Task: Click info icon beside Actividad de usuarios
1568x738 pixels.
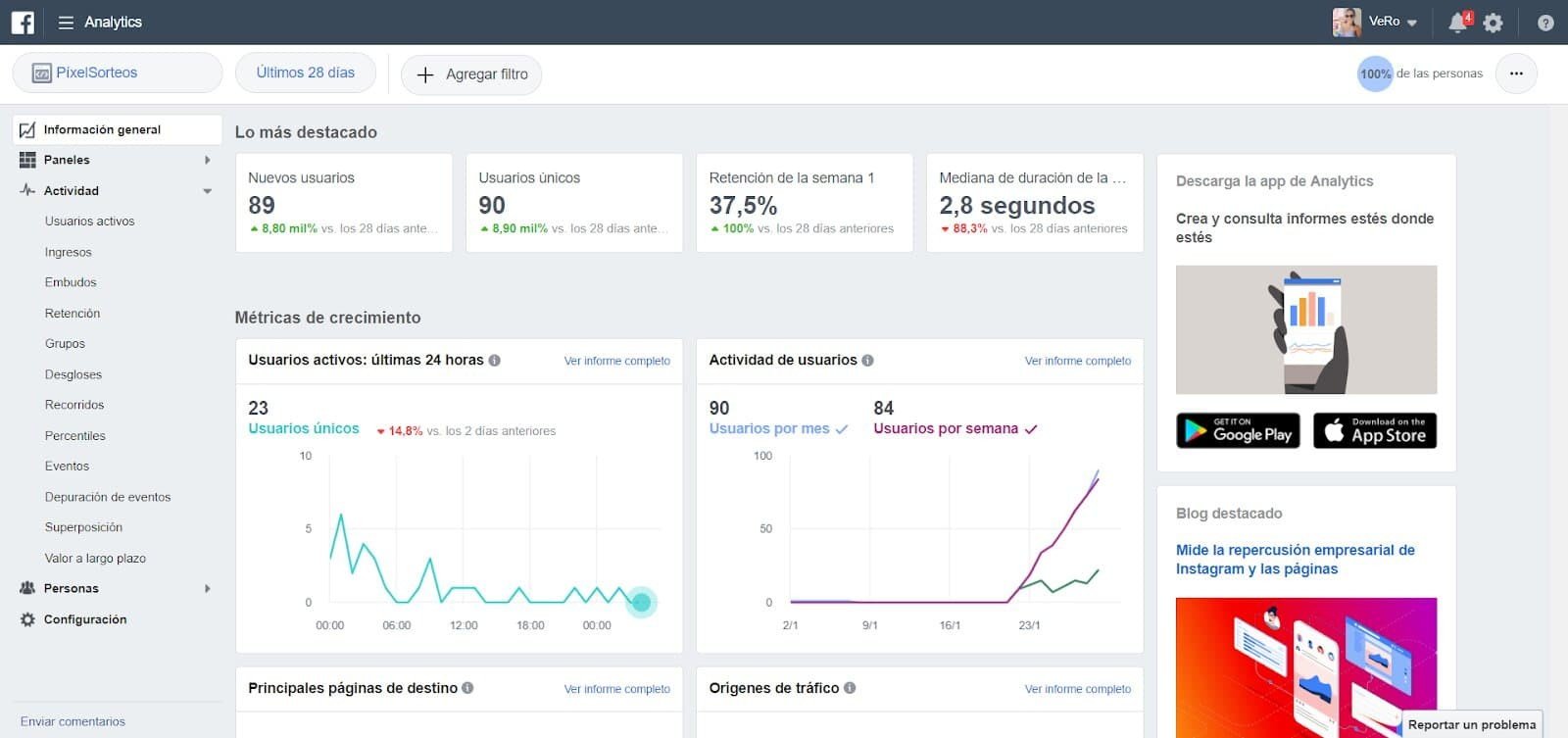Action: pos(868,360)
